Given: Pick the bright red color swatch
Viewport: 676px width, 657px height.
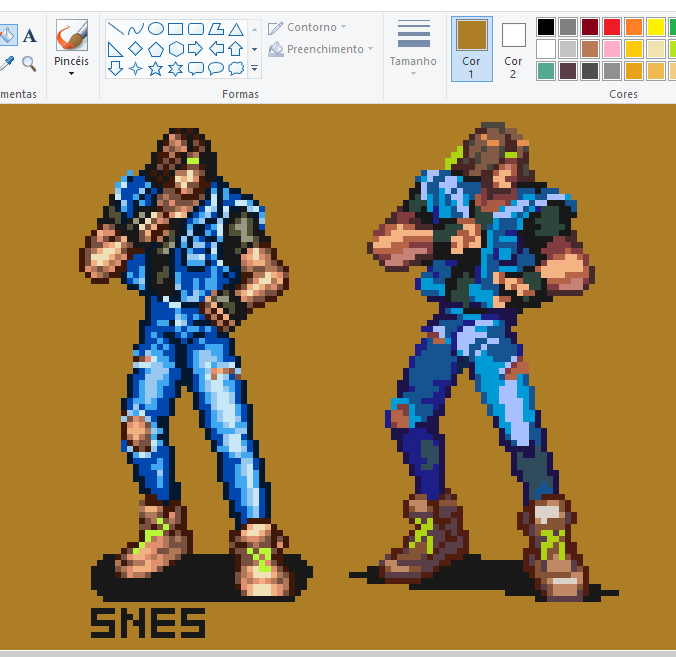Looking at the screenshot, I should point(612,27).
